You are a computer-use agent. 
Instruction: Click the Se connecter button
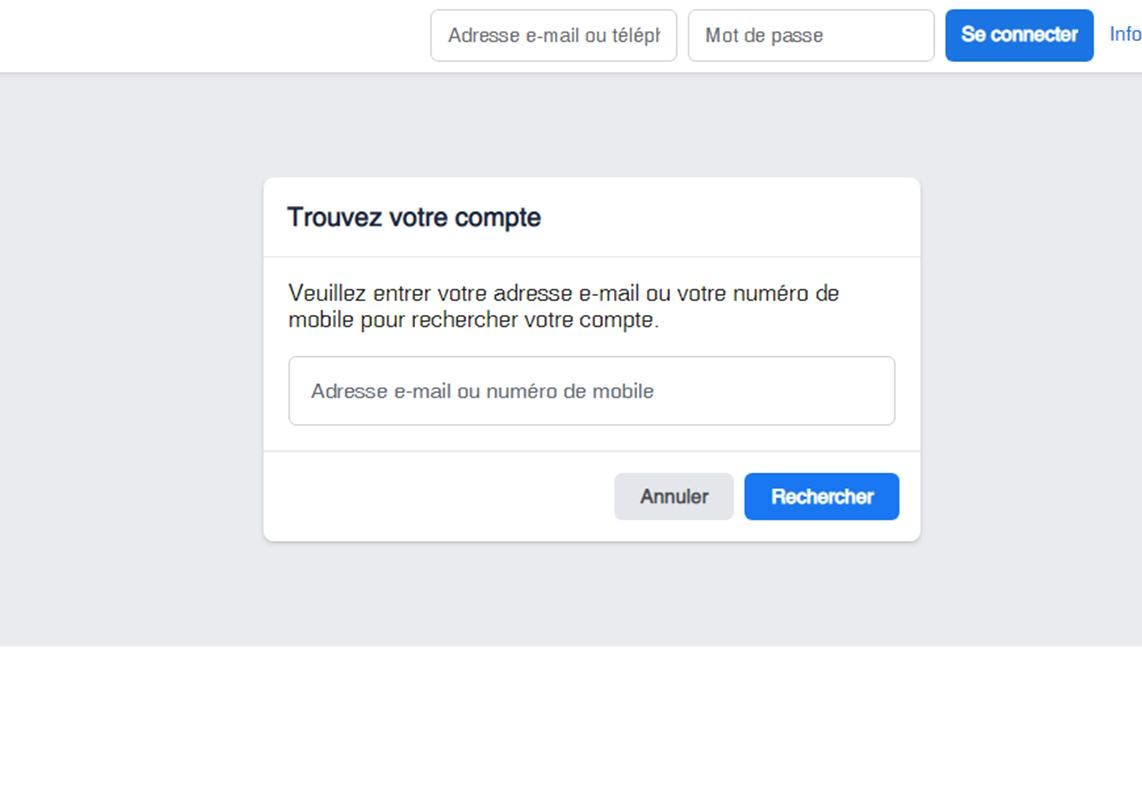pos(1019,35)
